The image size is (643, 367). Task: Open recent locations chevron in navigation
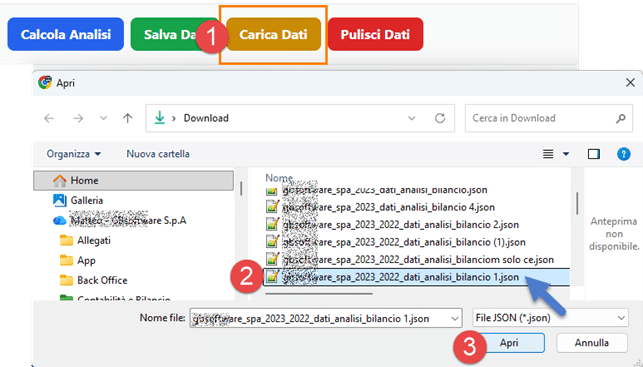pos(103,118)
